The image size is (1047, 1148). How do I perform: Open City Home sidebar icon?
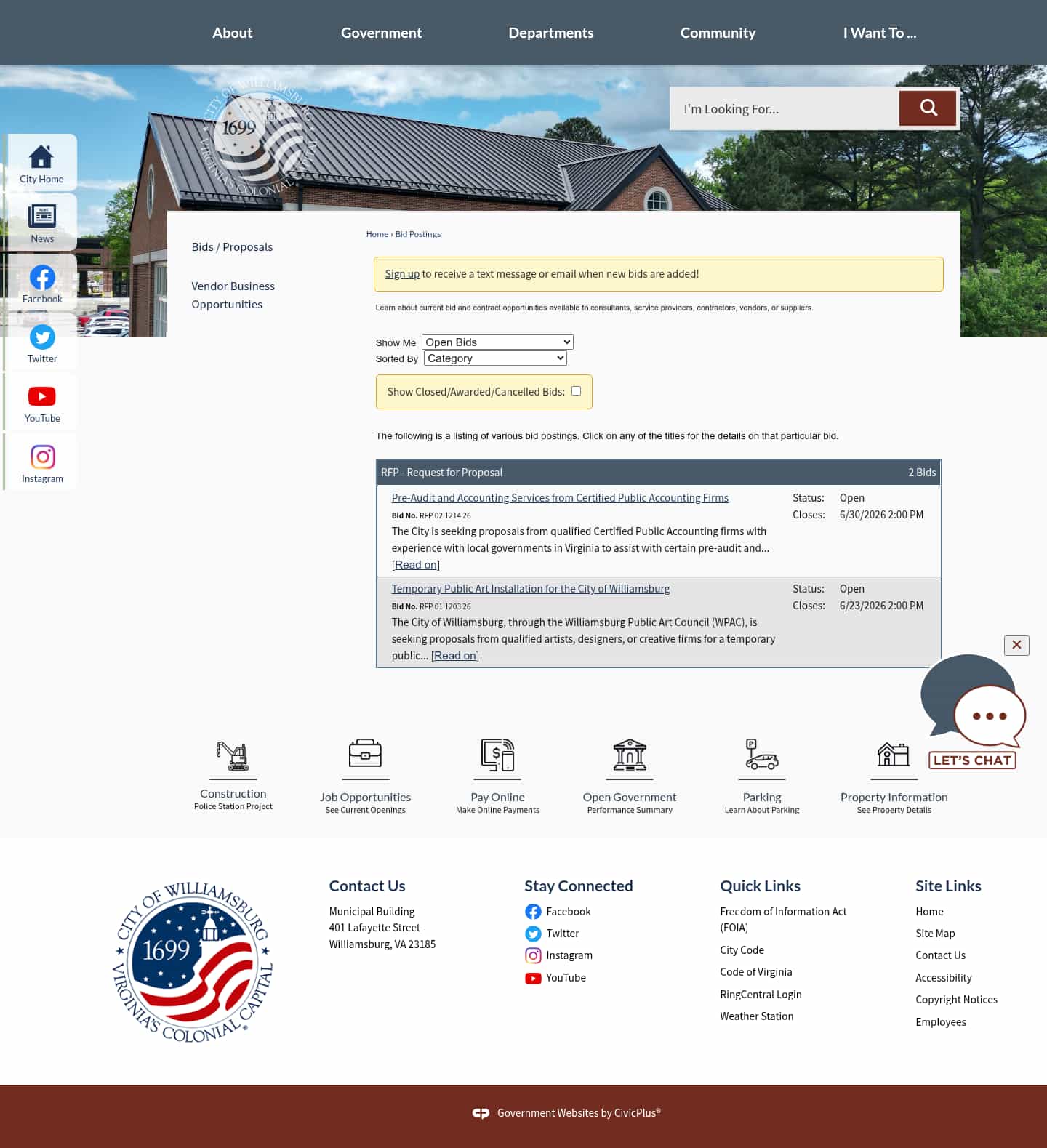click(x=41, y=163)
